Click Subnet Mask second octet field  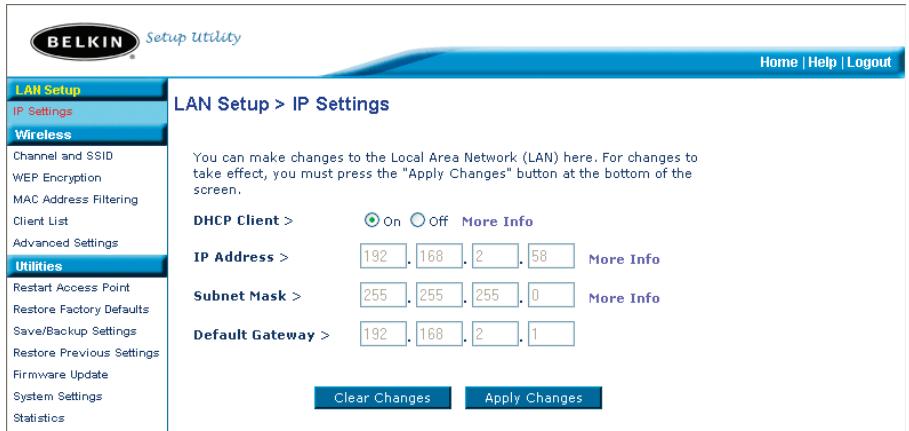pos(439,295)
